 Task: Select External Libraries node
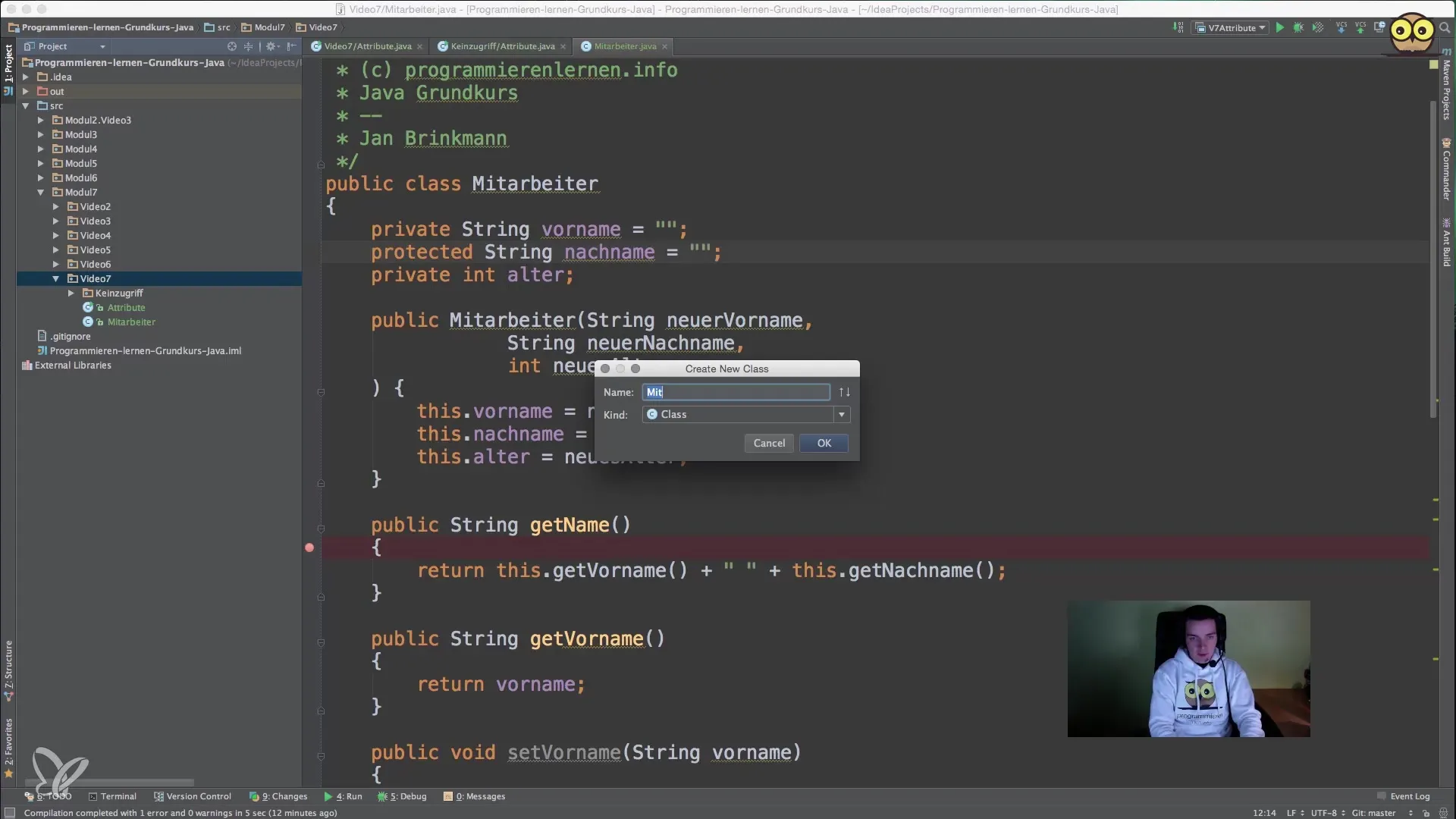click(73, 365)
